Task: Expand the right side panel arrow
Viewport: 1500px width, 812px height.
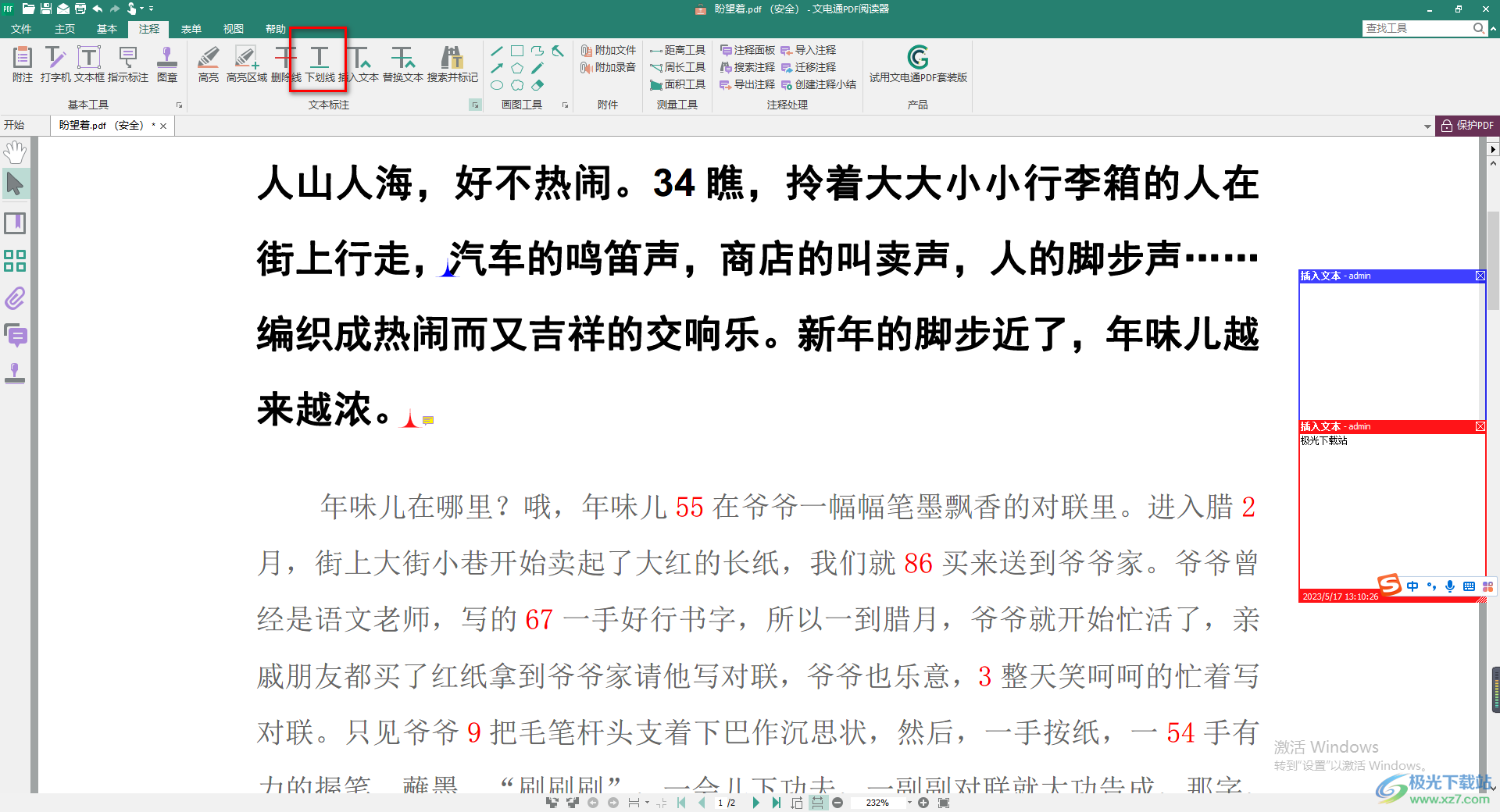Action: coord(1493,148)
